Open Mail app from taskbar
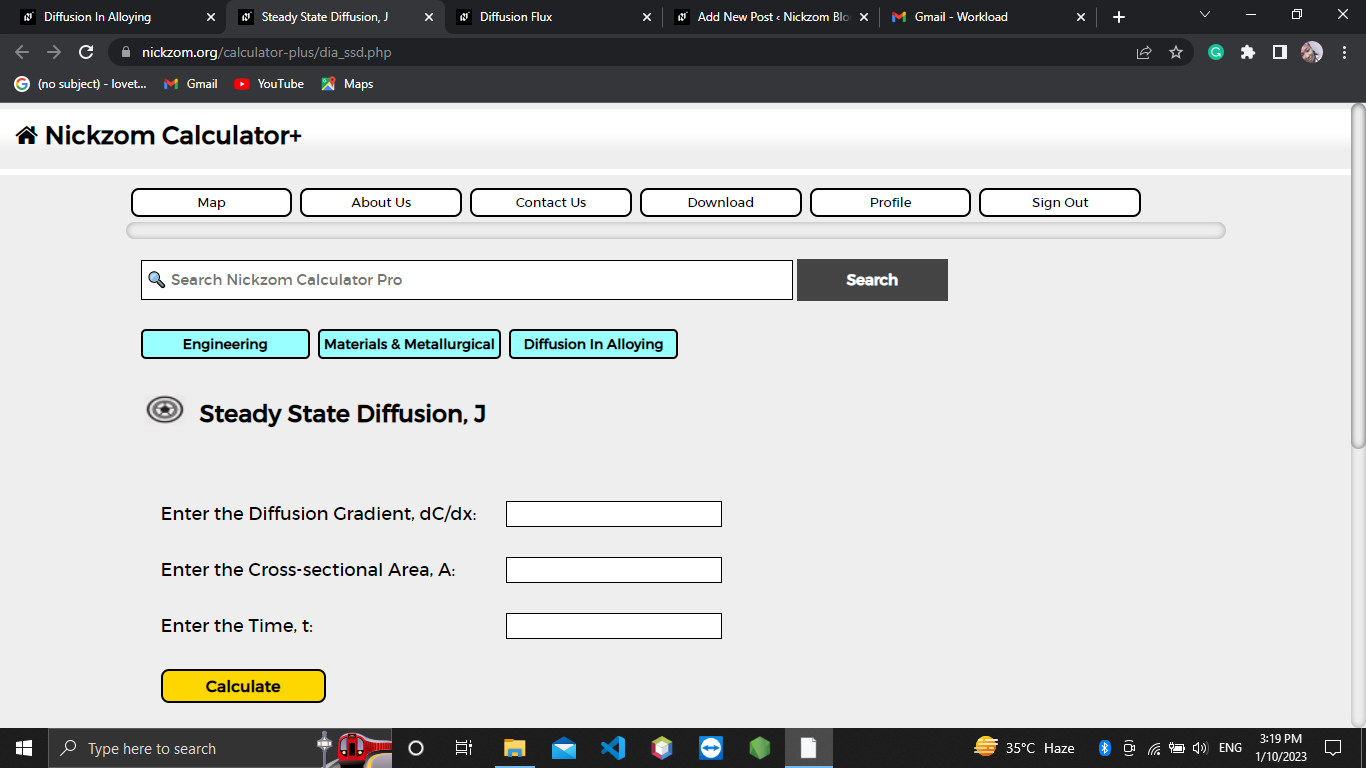 coord(563,748)
